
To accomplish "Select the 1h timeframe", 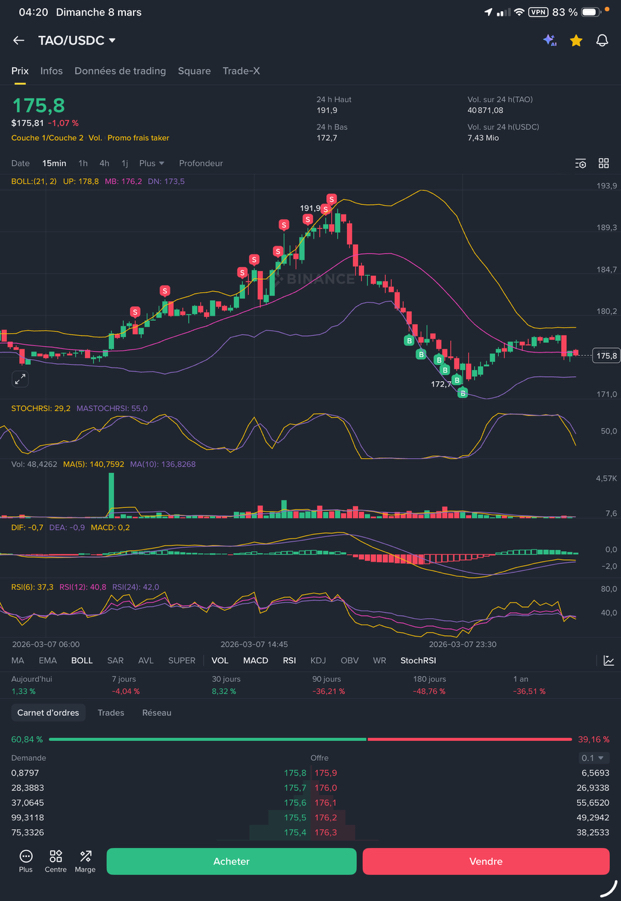I will [x=83, y=163].
